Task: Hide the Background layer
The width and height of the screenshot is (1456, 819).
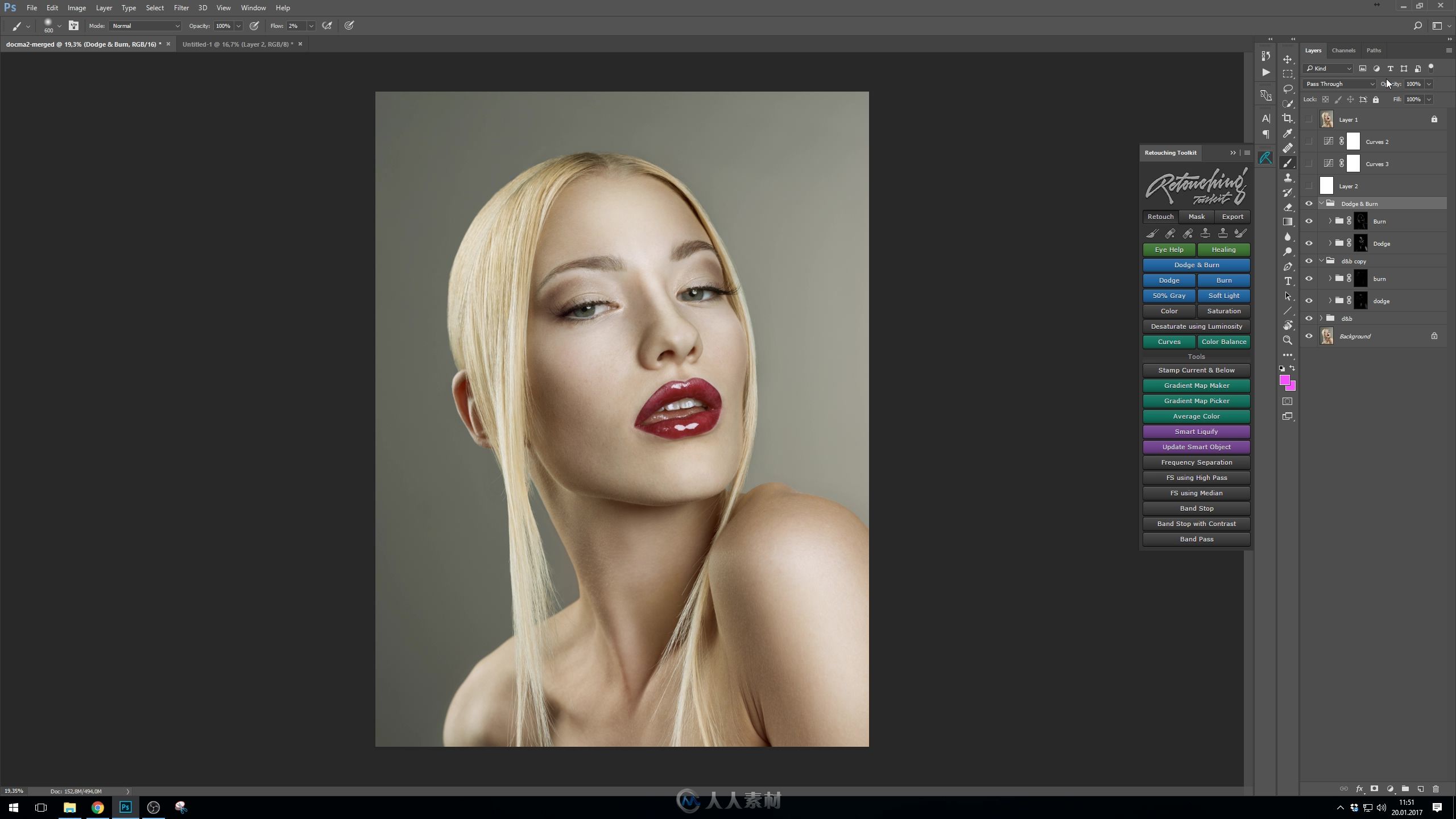Action: 1309,336
